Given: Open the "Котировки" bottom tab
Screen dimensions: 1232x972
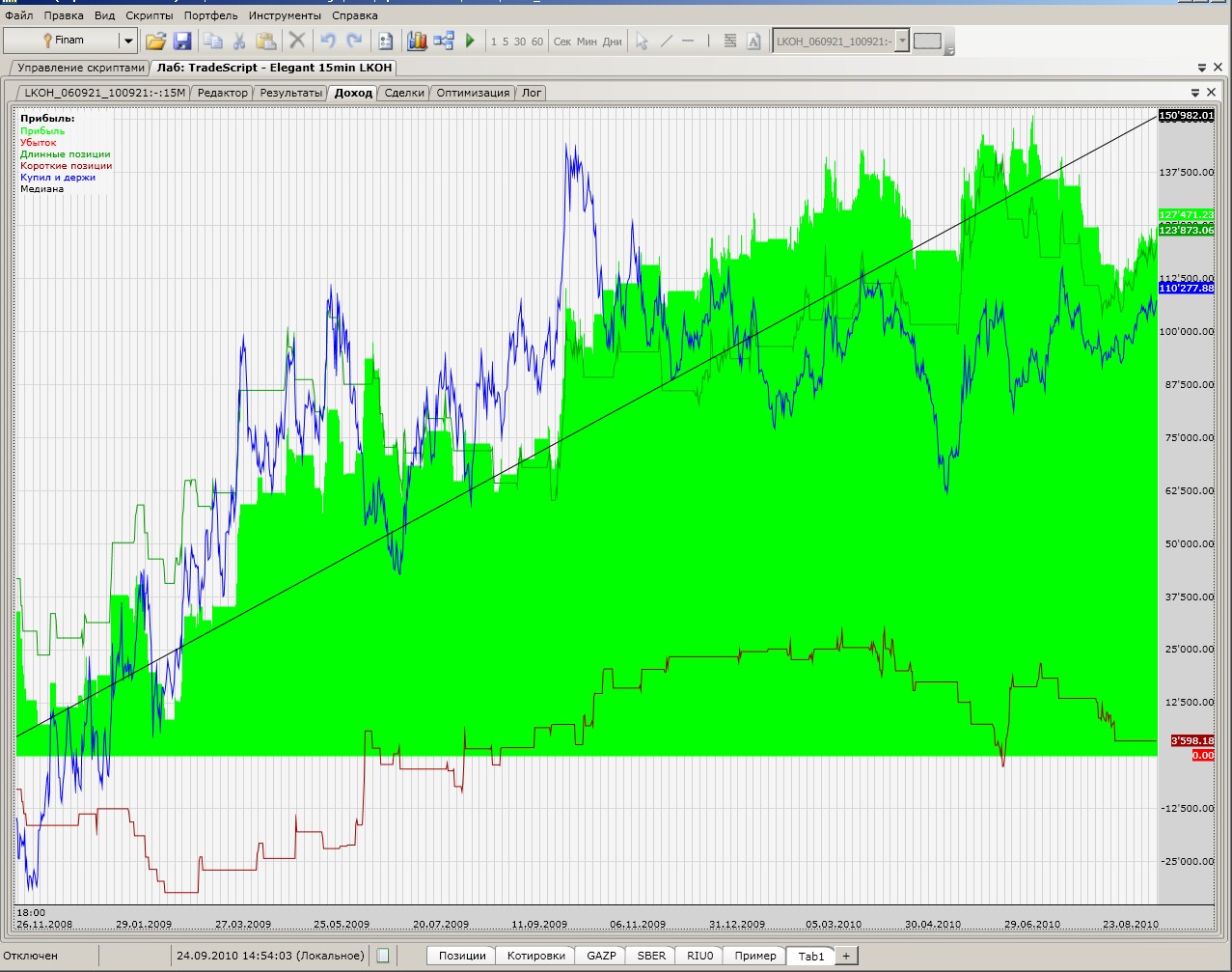Looking at the screenshot, I should coord(535,956).
